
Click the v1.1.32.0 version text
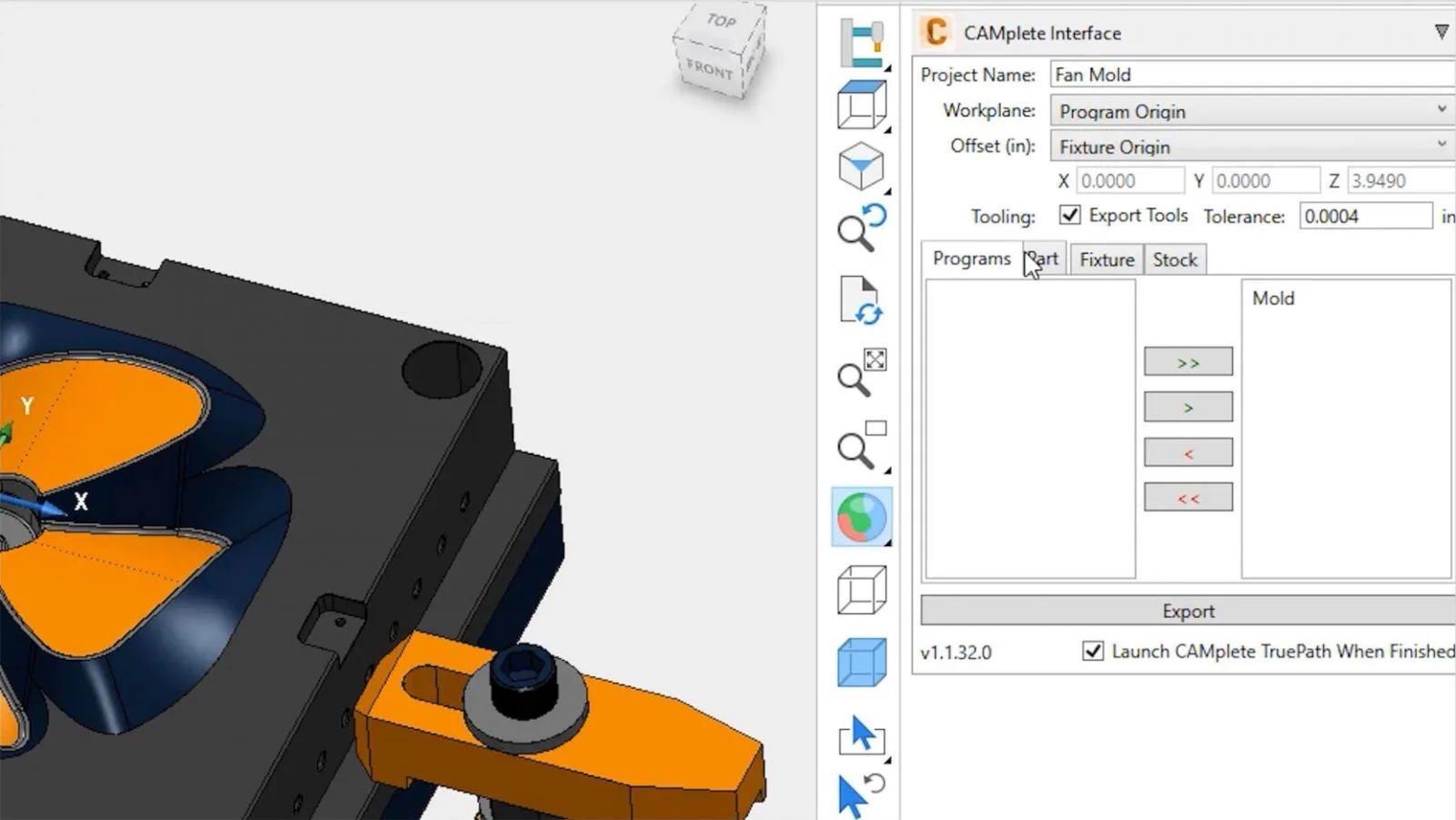(955, 653)
